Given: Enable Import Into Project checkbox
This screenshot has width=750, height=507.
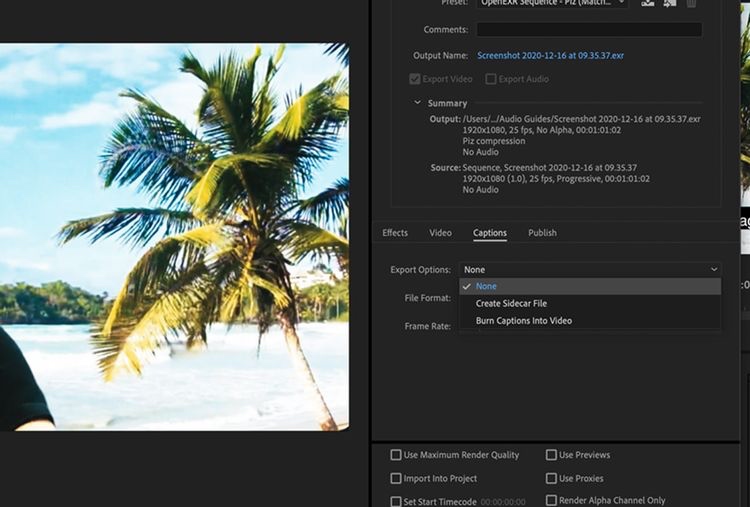Looking at the screenshot, I should pyautogui.click(x=396, y=478).
